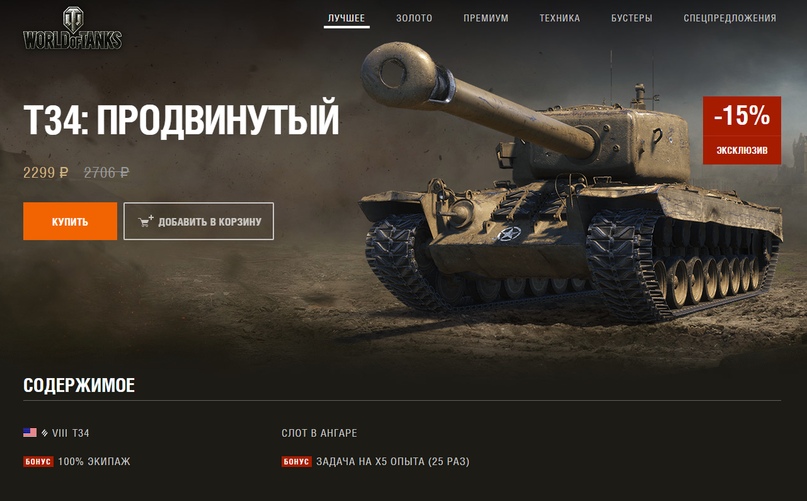
Task: Select СПЕЦПРЕДЛОЖЕНИЯ in the top navigation
Action: click(x=730, y=18)
